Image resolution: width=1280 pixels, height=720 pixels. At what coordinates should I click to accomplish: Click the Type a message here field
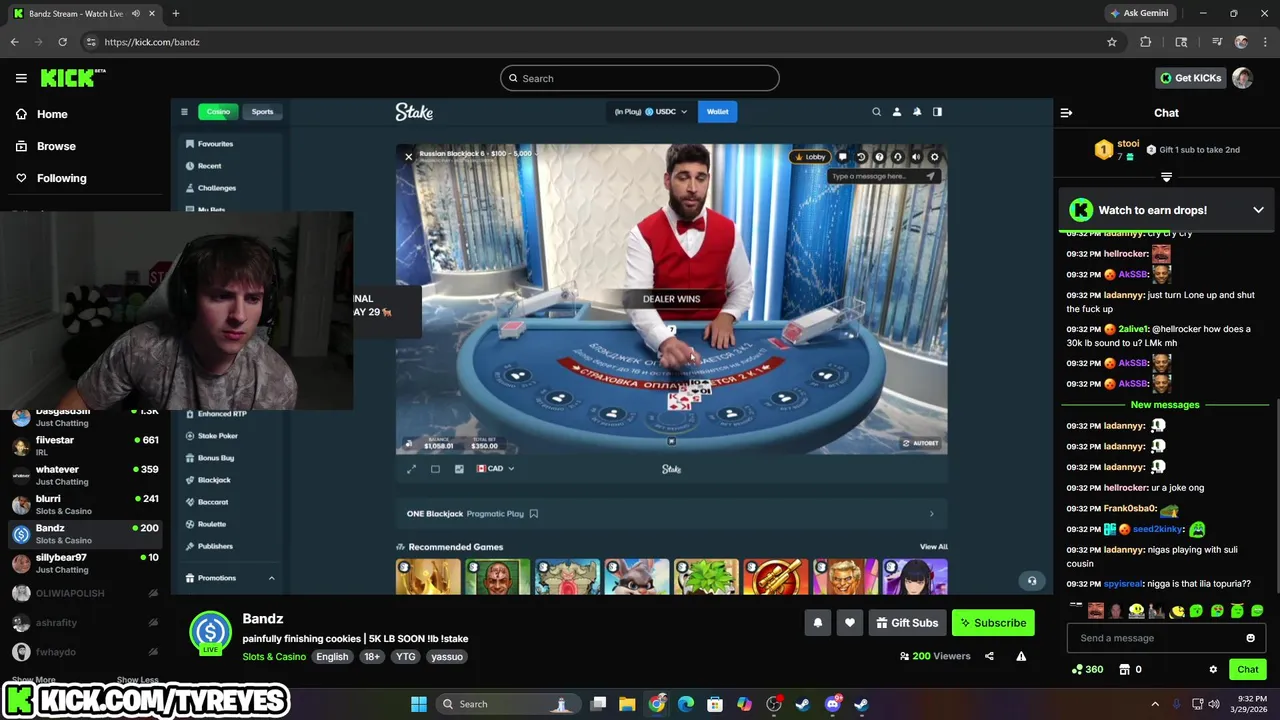(x=883, y=176)
